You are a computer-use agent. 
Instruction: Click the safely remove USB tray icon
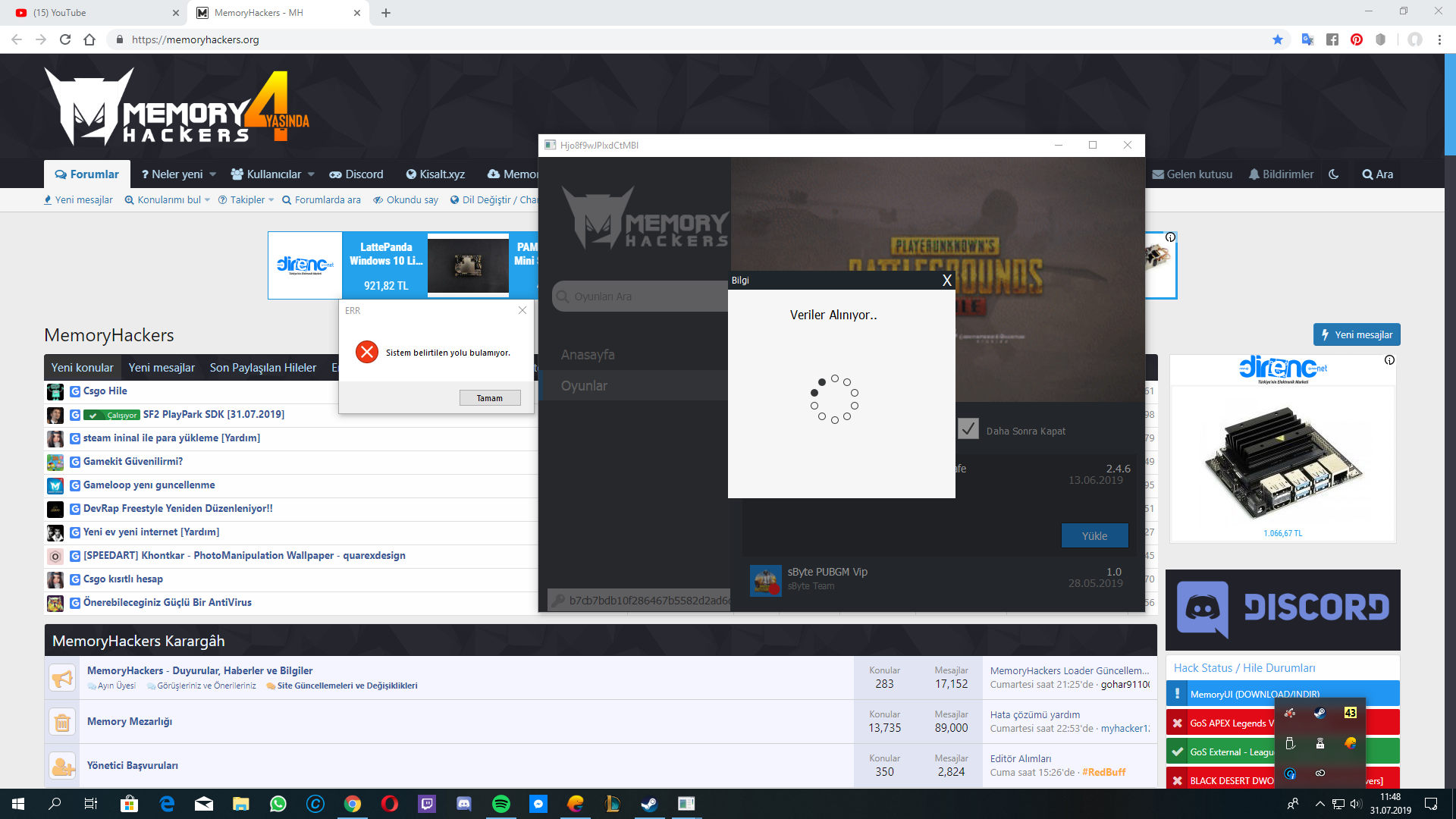tap(1290, 743)
